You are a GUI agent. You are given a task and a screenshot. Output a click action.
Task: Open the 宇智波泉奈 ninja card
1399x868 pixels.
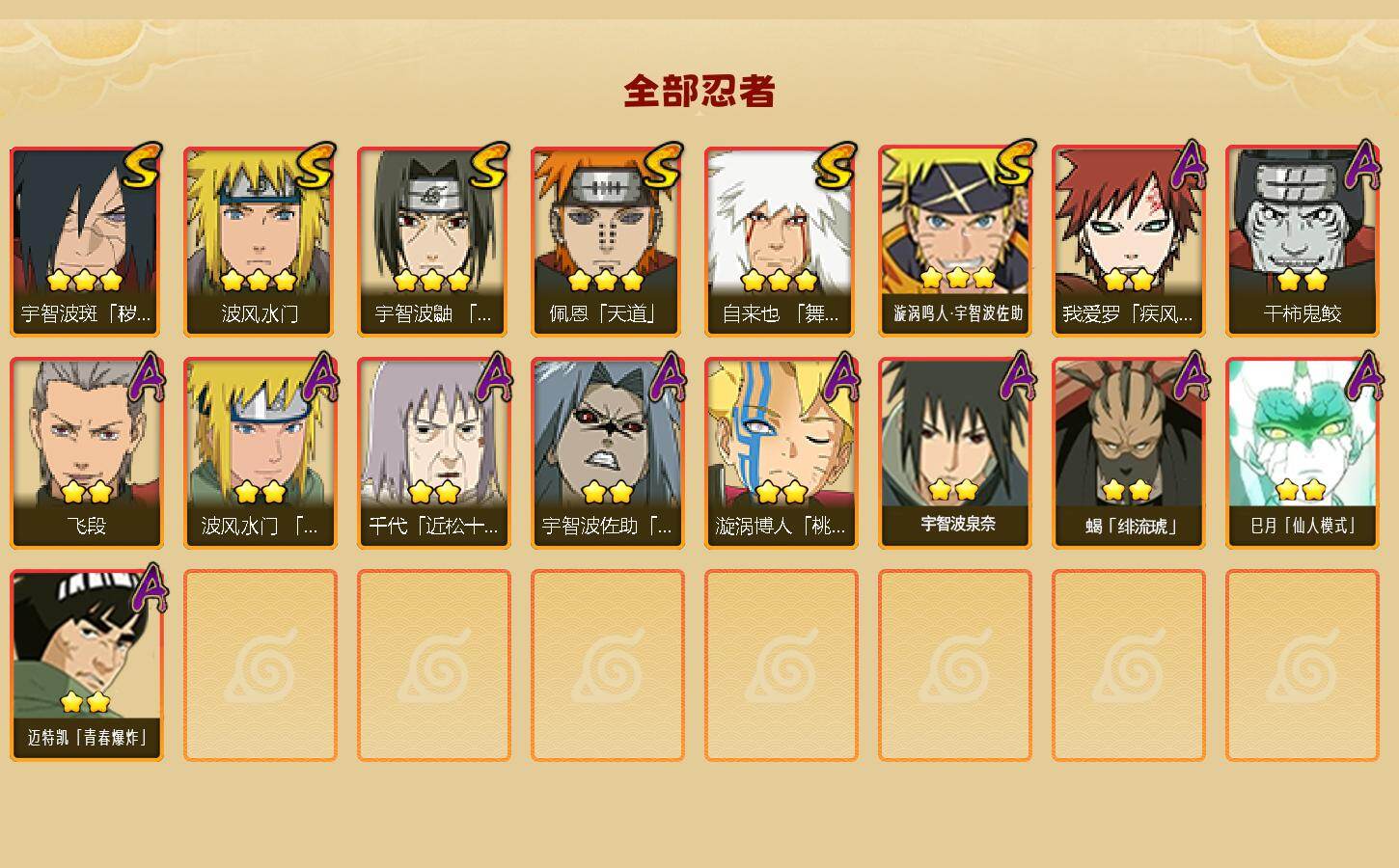coord(955,453)
